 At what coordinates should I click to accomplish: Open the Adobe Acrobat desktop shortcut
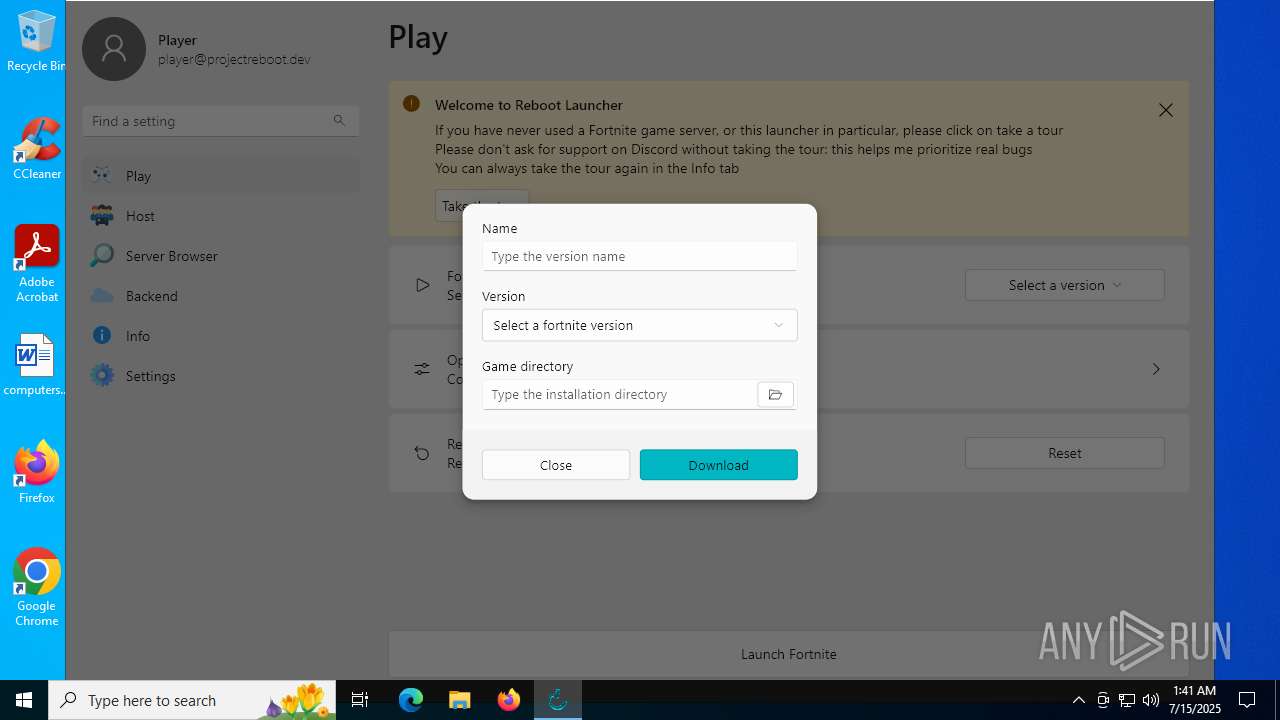click(36, 264)
